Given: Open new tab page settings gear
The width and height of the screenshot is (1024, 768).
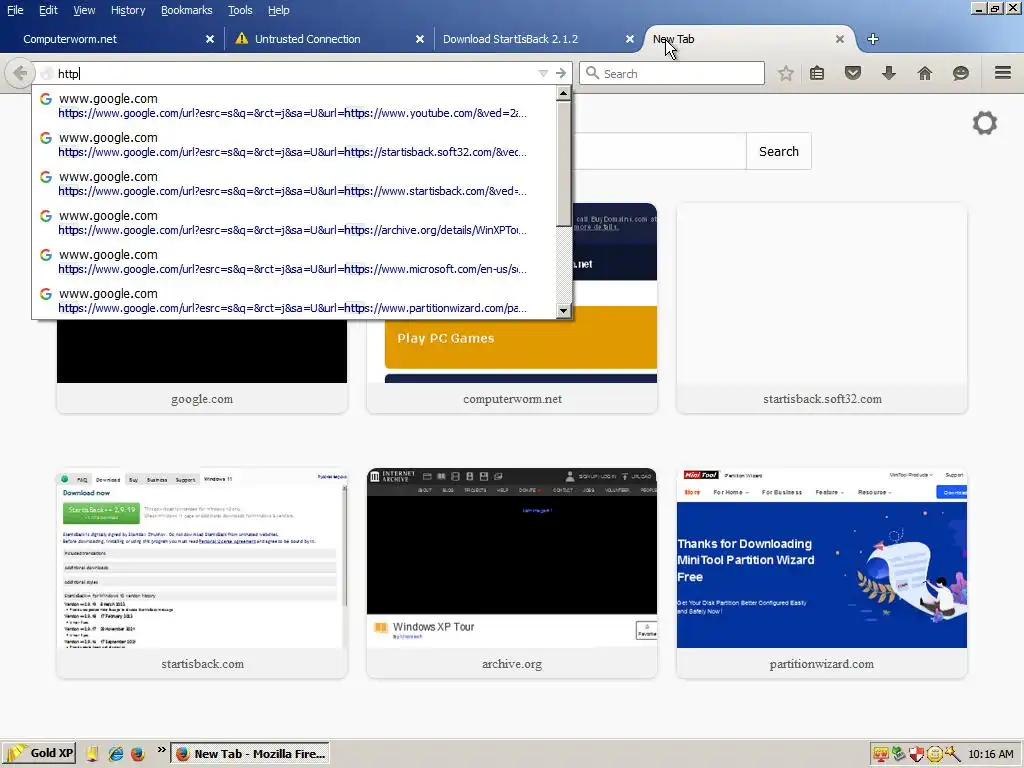Looking at the screenshot, I should [x=985, y=123].
